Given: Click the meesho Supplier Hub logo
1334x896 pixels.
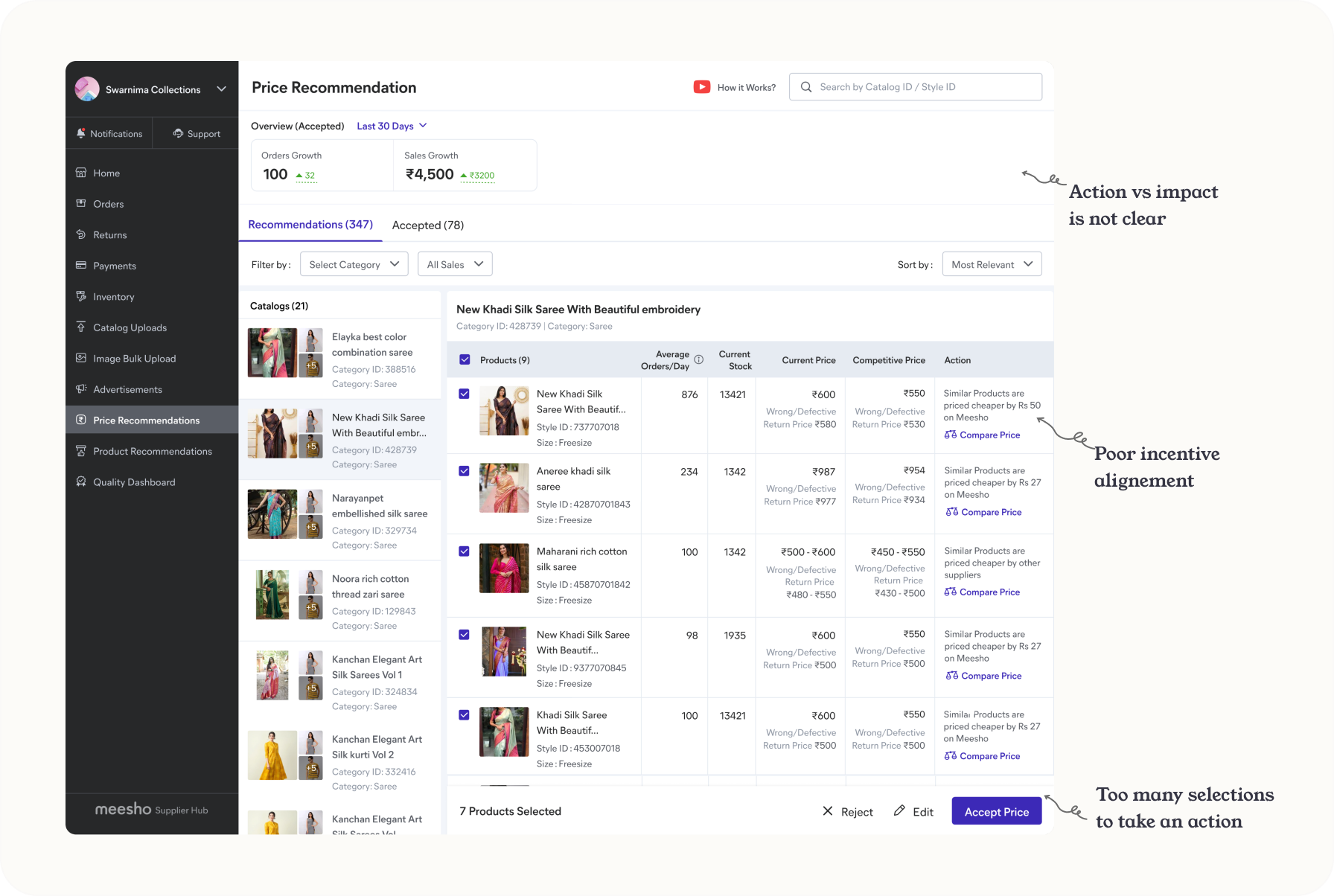Looking at the screenshot, I should (152, 810).
